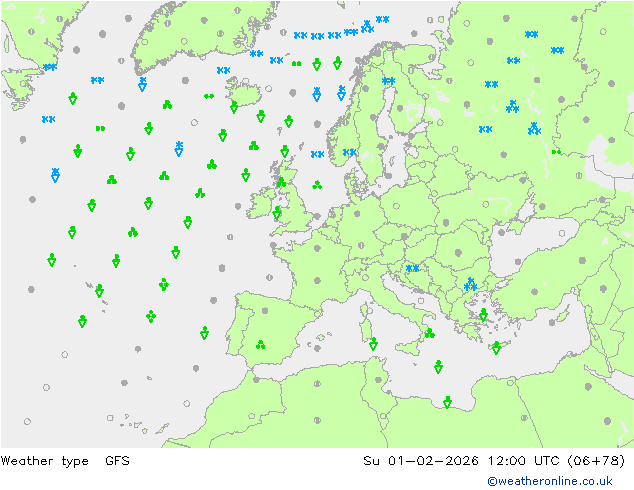Click the rain symbol in the Ionian Sea
The height and width of the screenshot is (490, 634).
tap(438, 367)
